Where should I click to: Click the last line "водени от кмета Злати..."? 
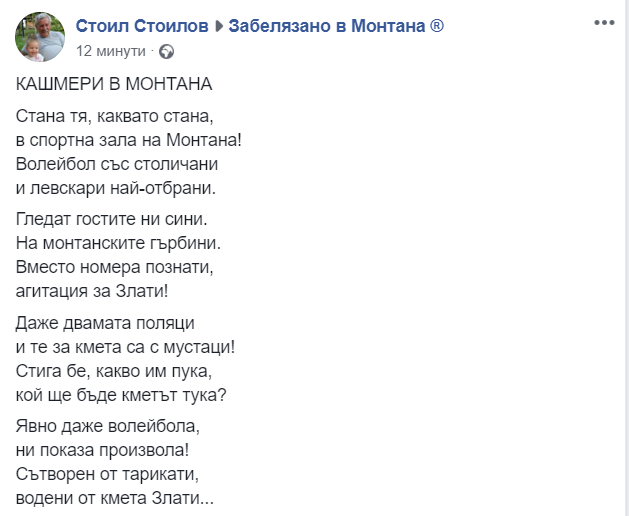click(115, 499)
